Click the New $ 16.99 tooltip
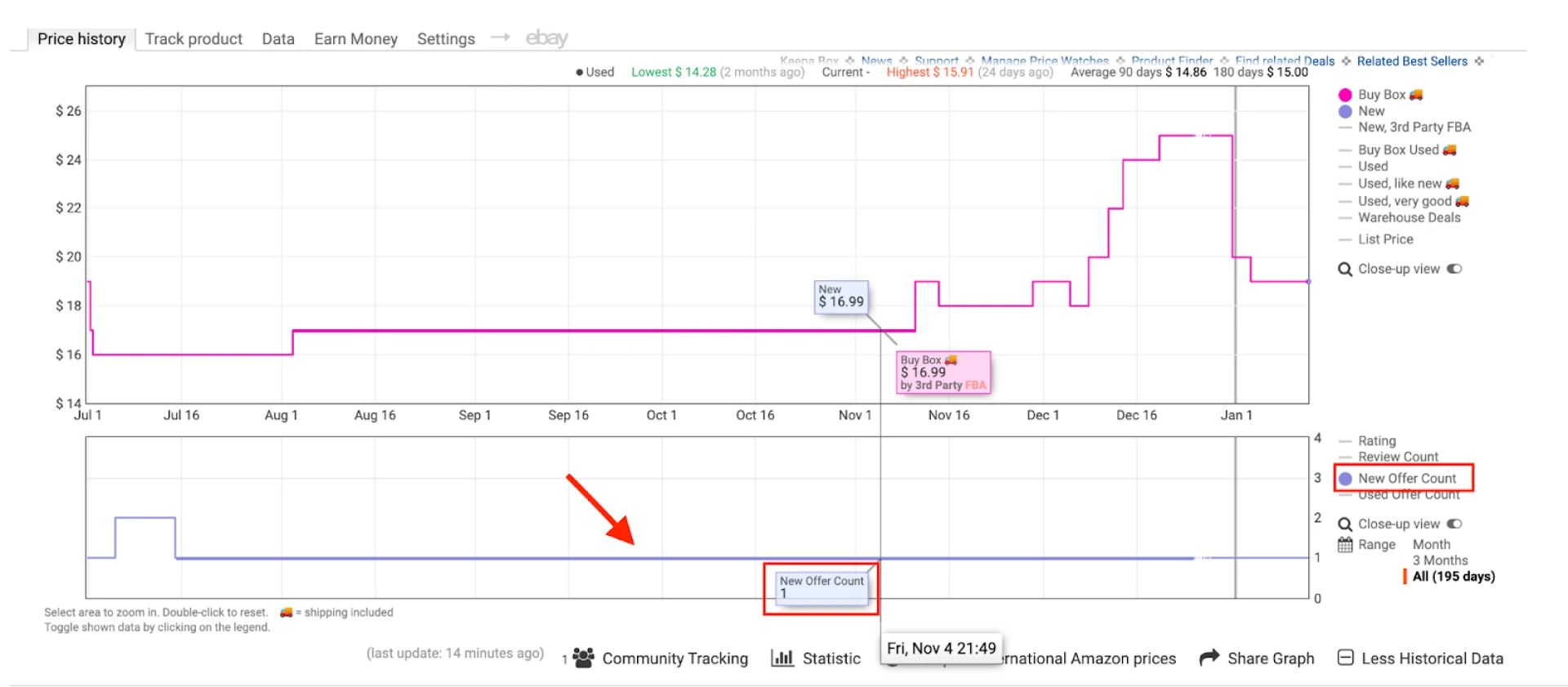 click(841, 297)
